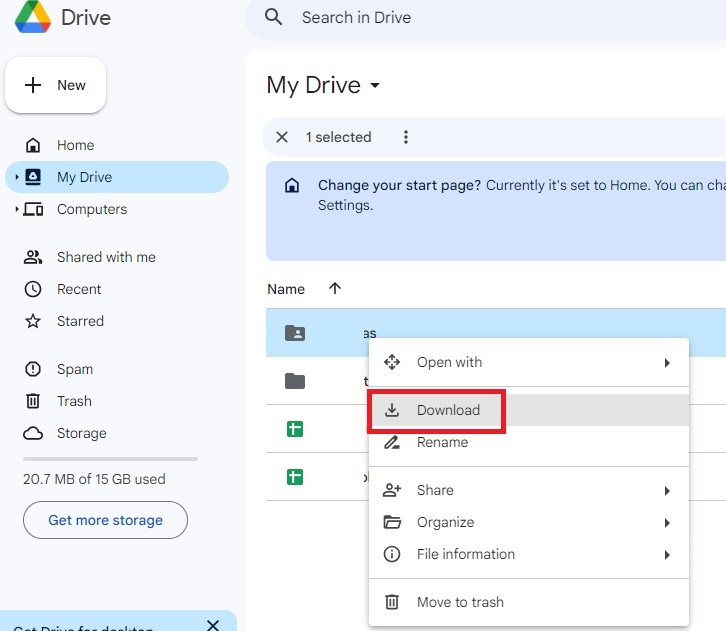Click the Shared with me people icon
Image resolution: width=726 pixels, height=631 pixels.
click(x=33, y=257)
